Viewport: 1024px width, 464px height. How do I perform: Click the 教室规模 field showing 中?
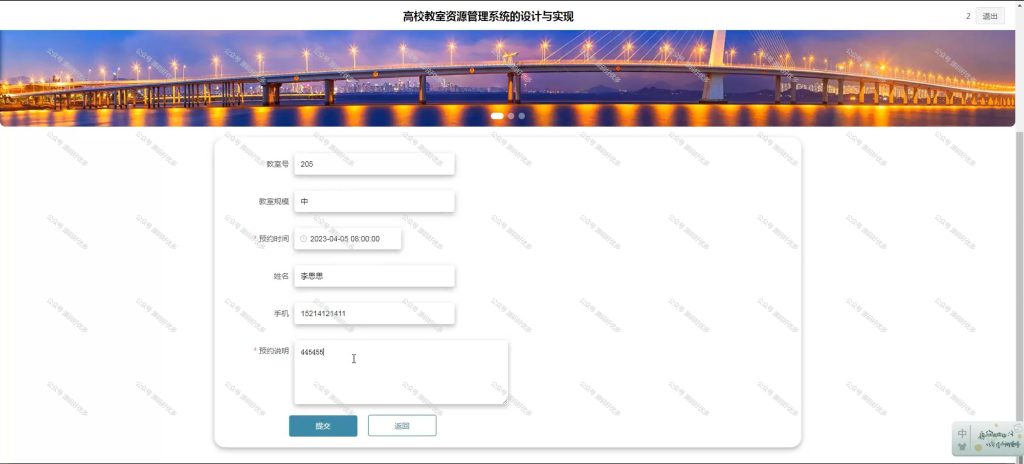374,202
